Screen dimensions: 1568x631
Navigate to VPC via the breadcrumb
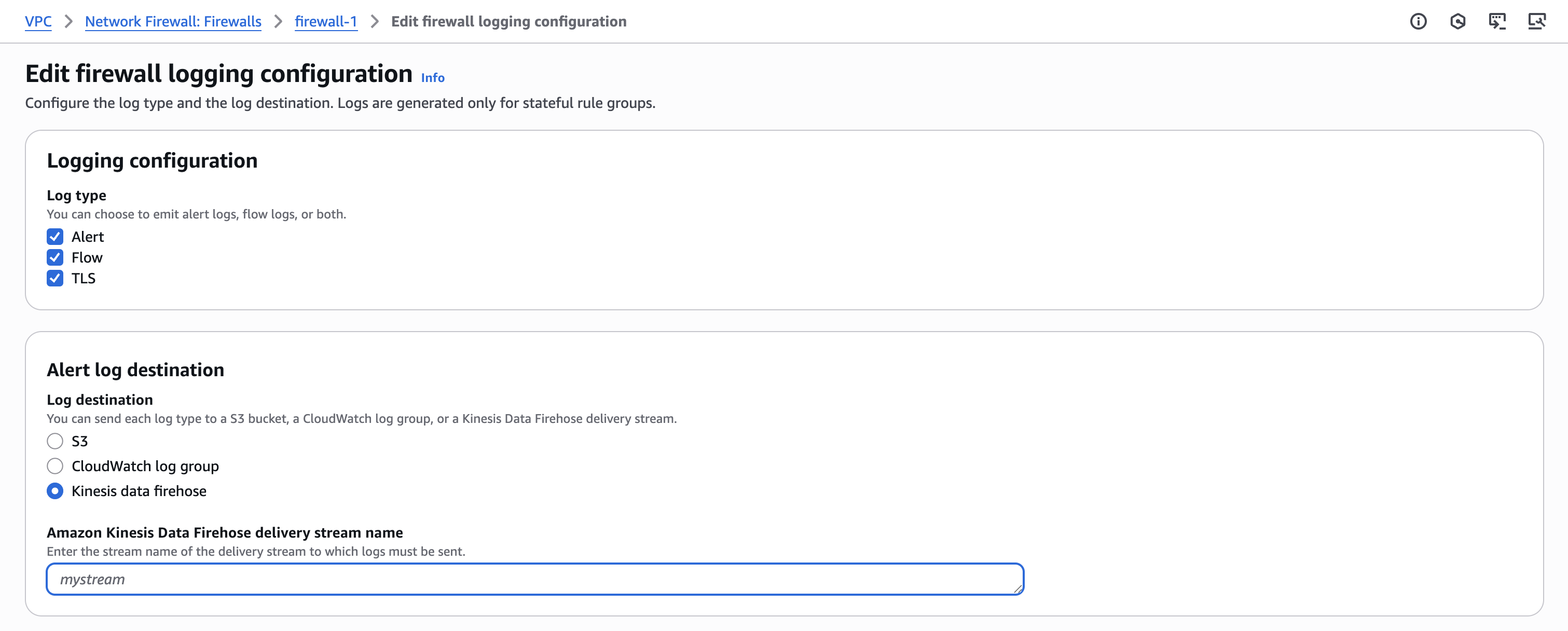coord(38,21)
